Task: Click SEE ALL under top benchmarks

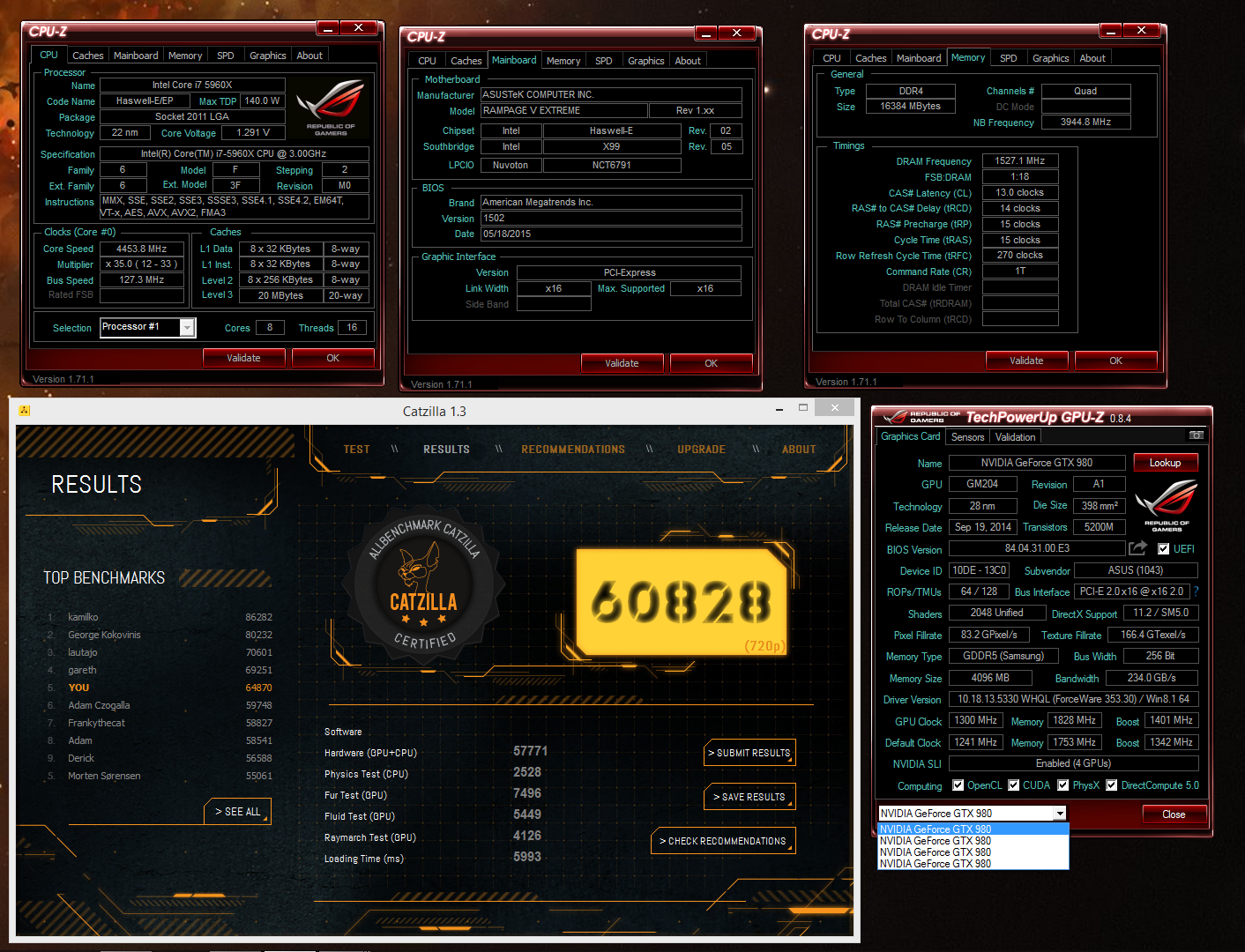Action: [x=238, y=812]
